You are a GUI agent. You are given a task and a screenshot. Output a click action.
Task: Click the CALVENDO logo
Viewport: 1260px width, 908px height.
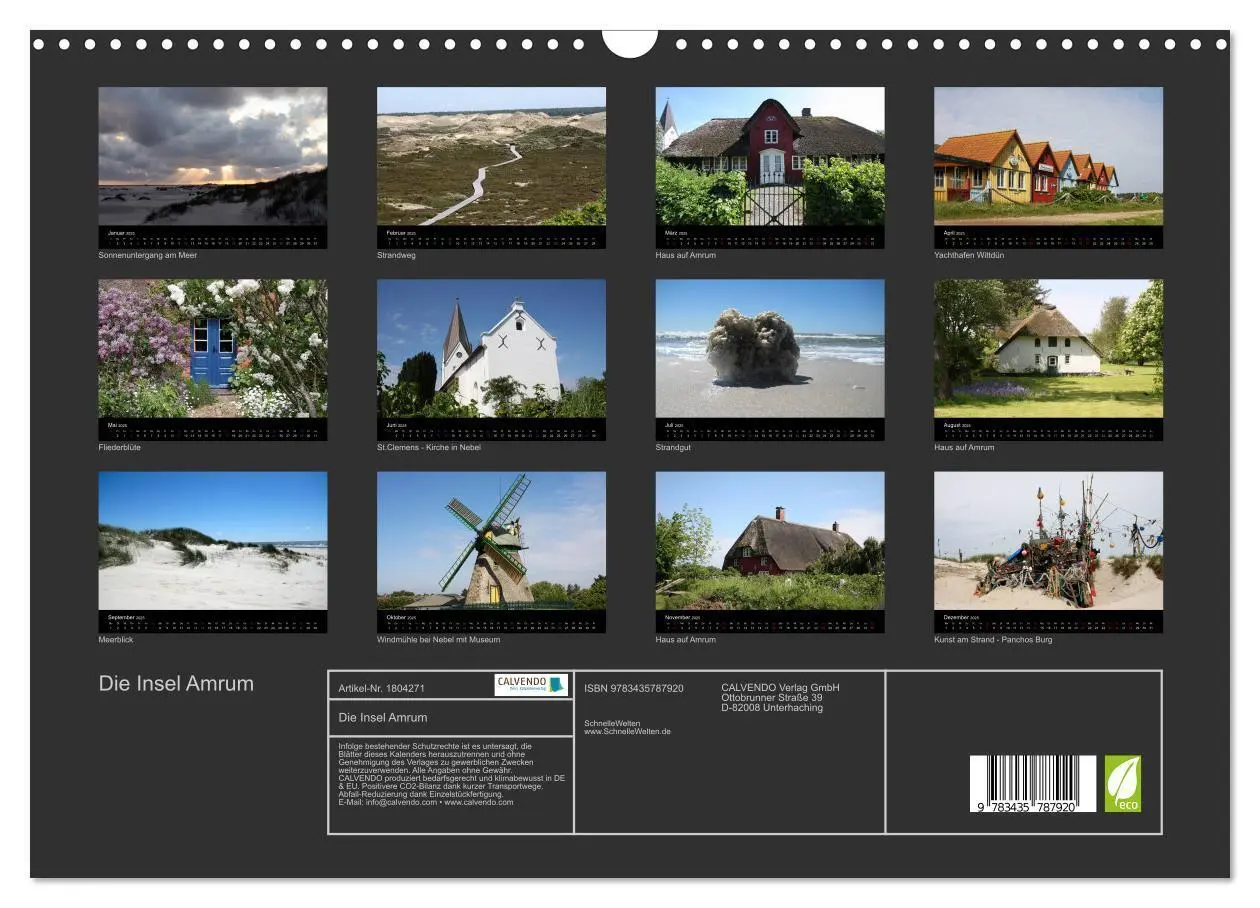point(531,685)
